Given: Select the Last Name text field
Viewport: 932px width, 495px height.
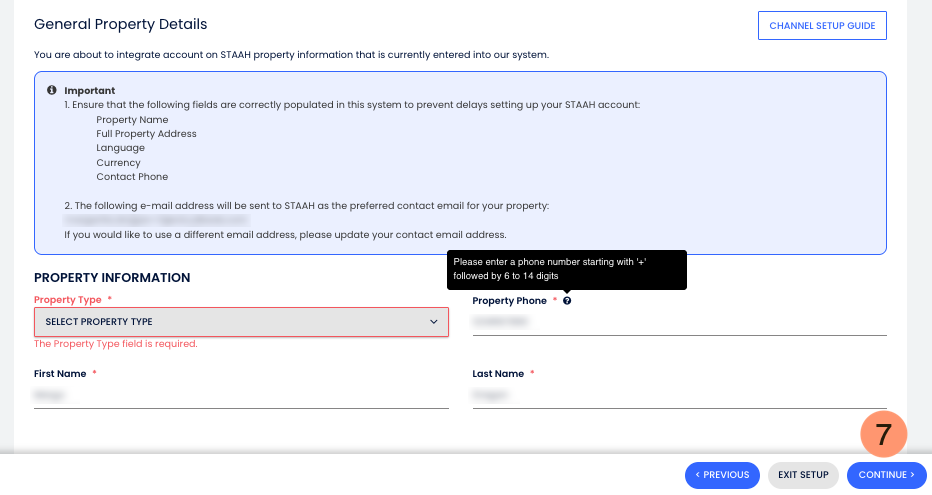Looking at the screenshot, I should 679,395.
